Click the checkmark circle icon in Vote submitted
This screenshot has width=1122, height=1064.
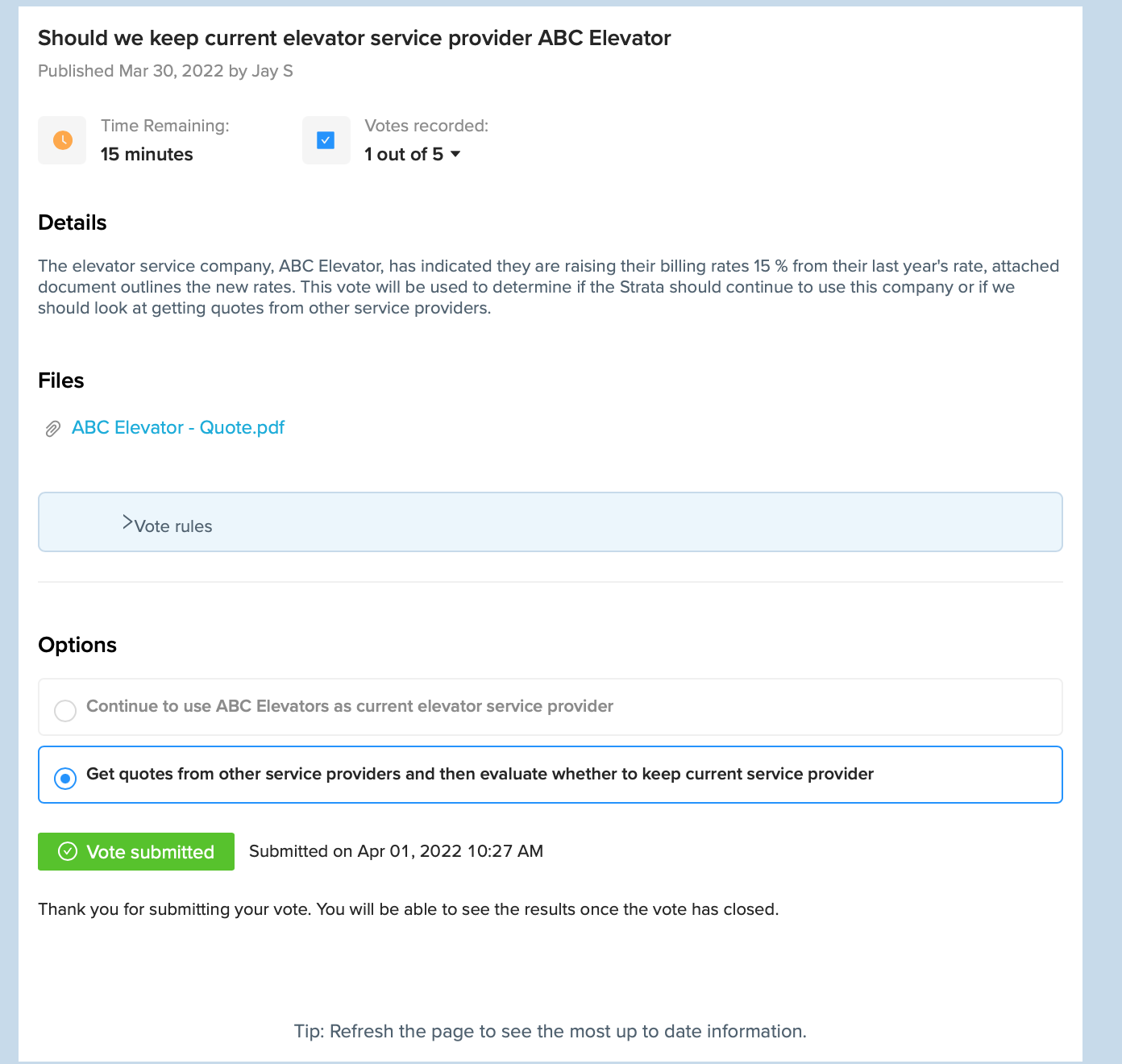point(69,851)
